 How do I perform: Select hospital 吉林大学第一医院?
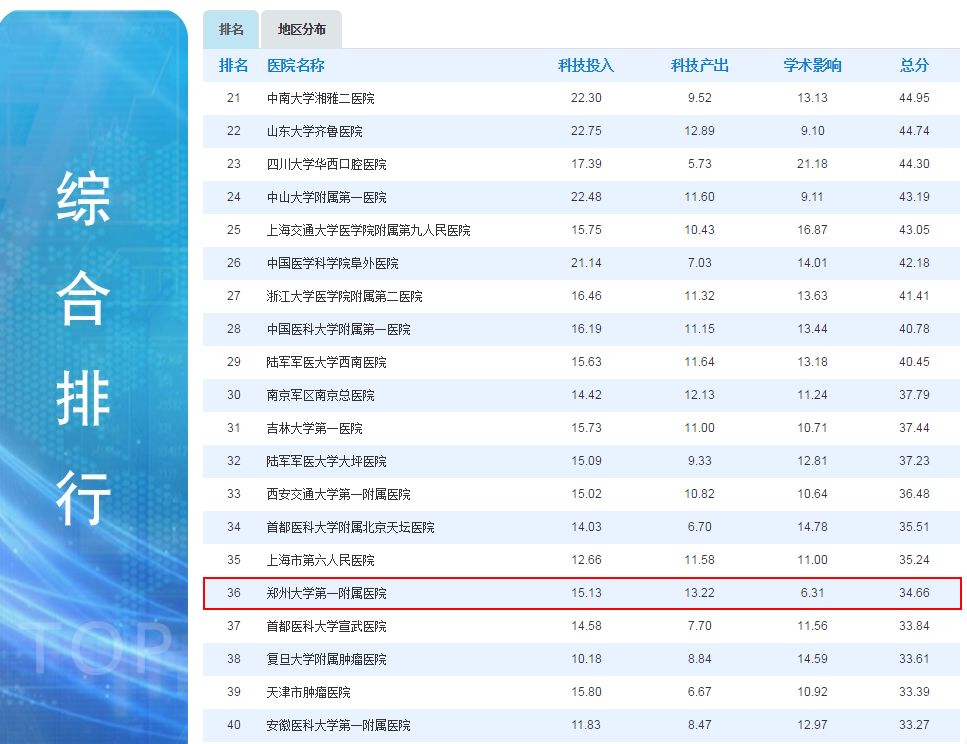pos(314,428)
